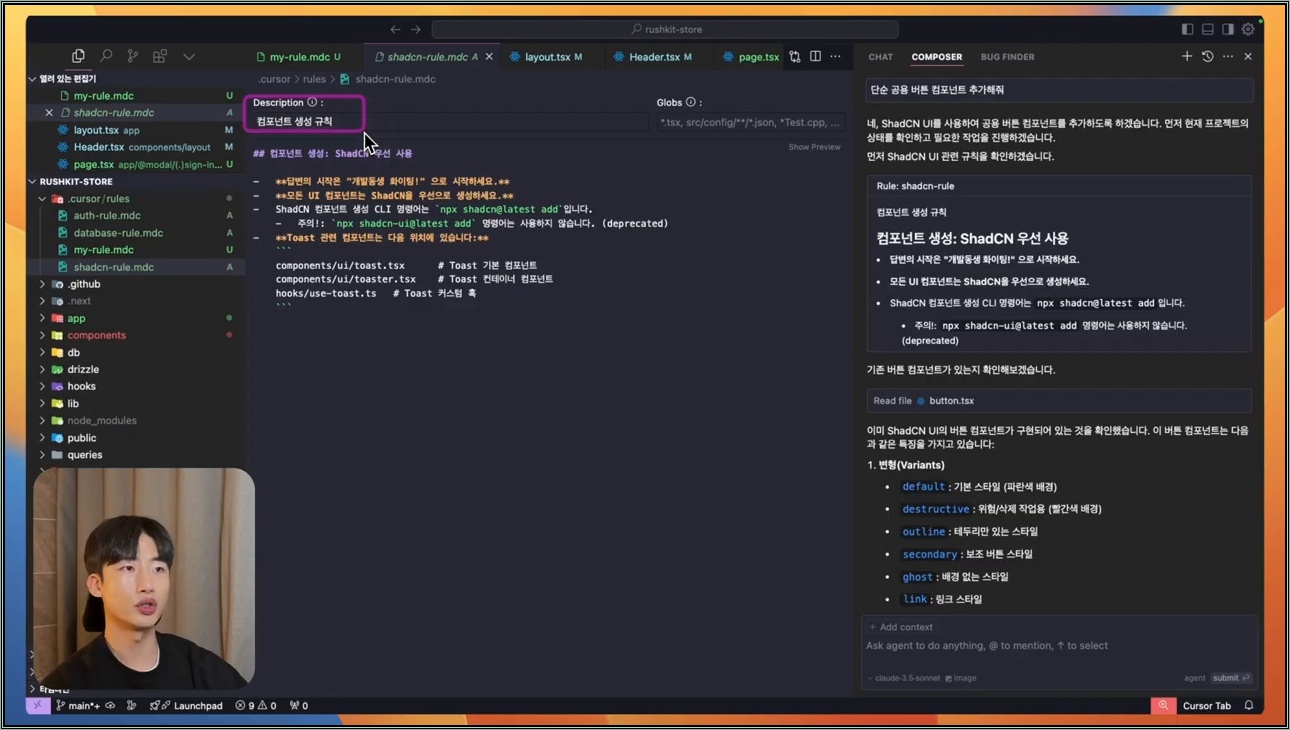Viewport: 1290px width, 730px height.
Task: Submit the composer prompt
Action: point(1231,678)
